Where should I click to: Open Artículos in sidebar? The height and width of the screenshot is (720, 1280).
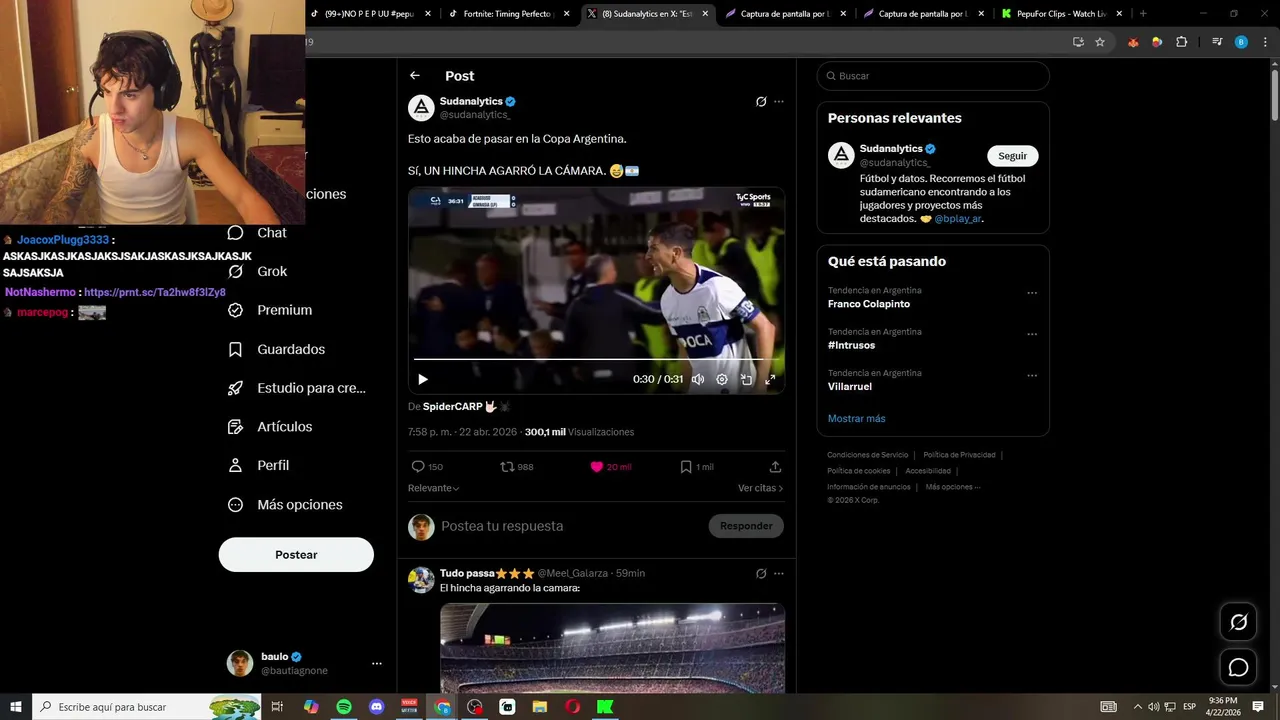pyautogui.click(x=270, y=427)
